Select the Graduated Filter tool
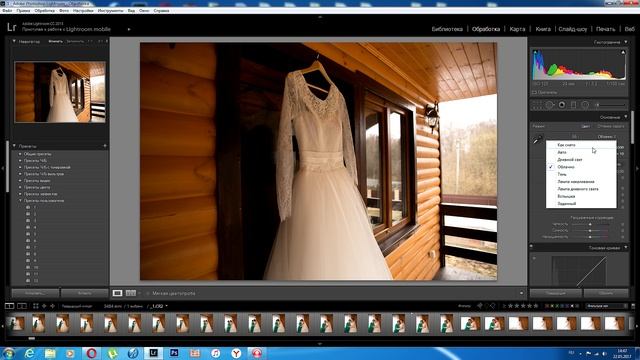Screen dimensions: 640x360 point(573,105)
